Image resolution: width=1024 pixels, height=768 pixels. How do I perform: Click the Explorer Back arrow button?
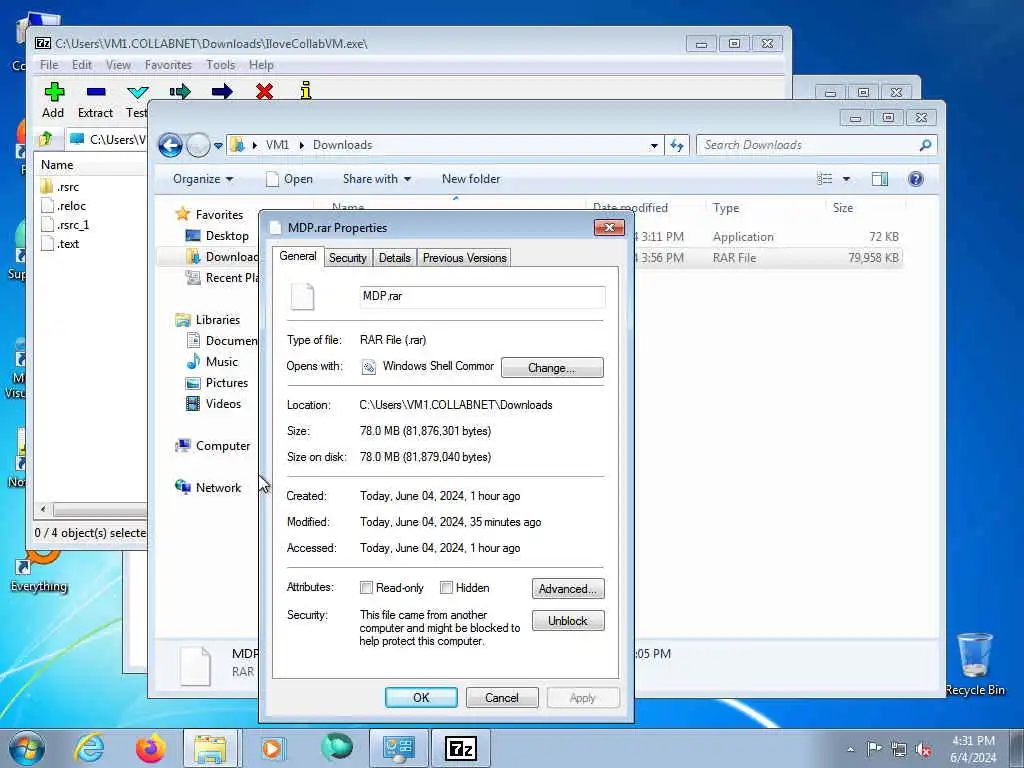[x=170, y=145]
